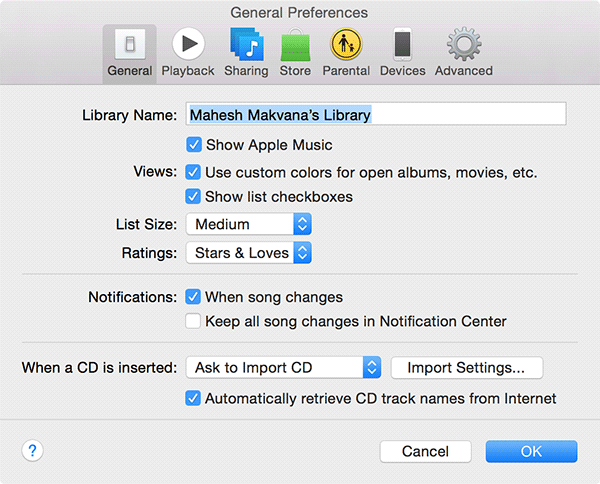This screenshot has height=484, width=600.
Task: Open the Playback preferences pane
Action: (188, 53)
